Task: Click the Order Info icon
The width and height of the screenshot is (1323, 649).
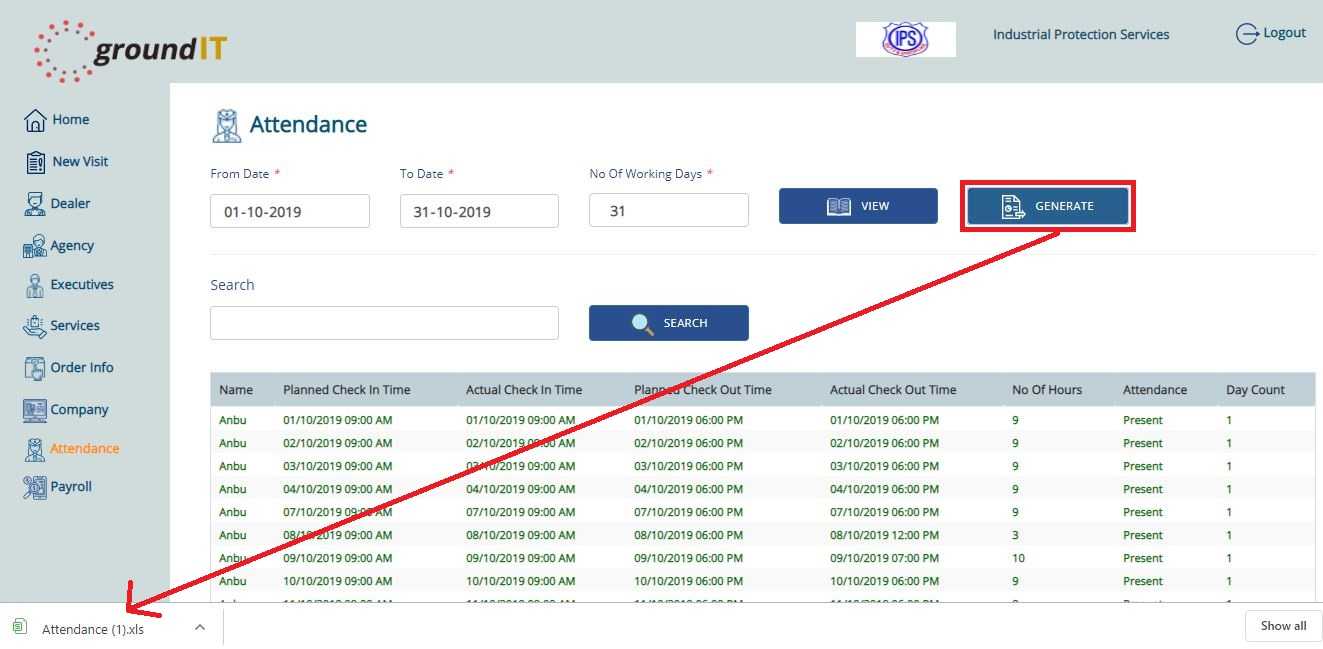Action: (x=35, y=368)
